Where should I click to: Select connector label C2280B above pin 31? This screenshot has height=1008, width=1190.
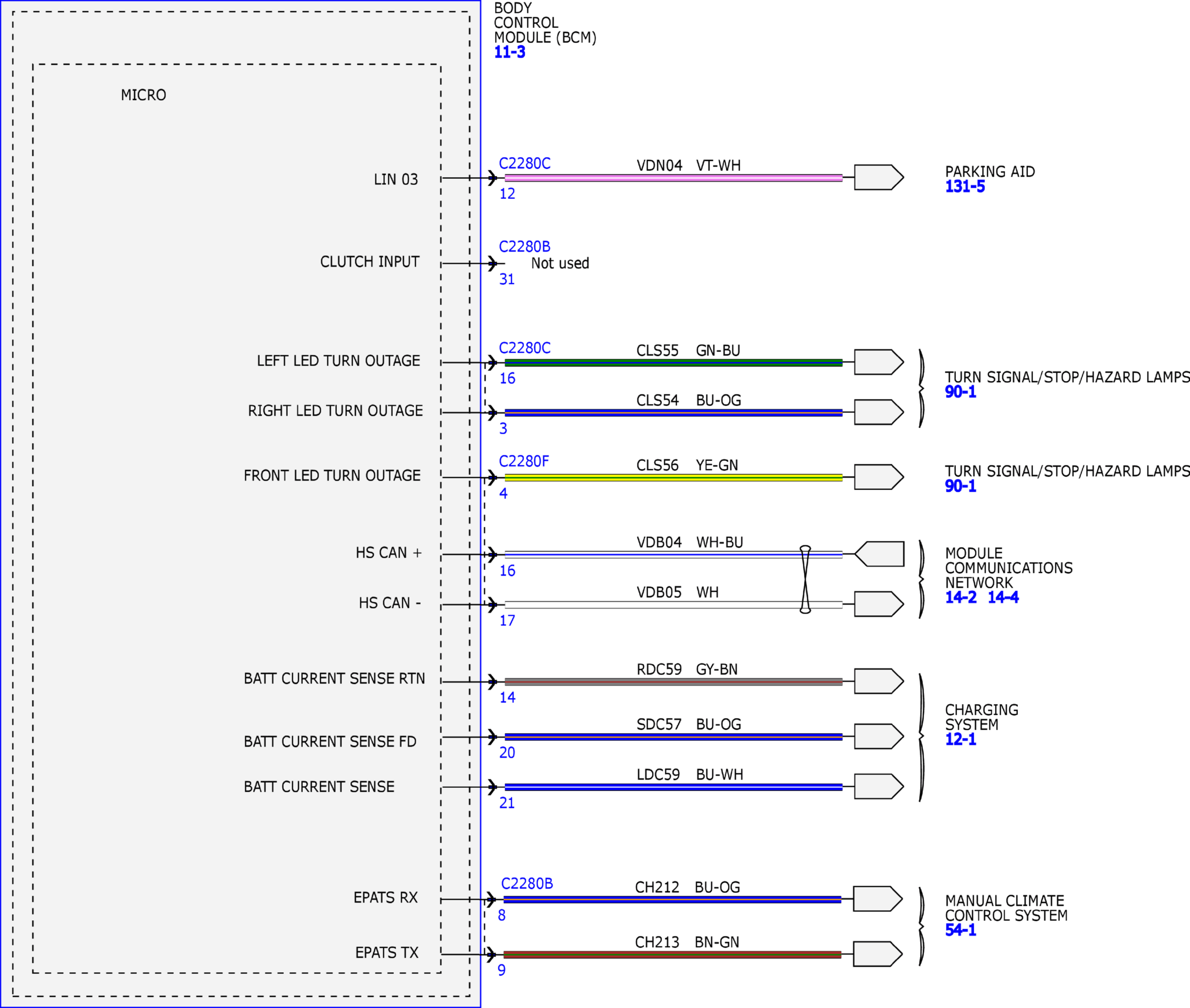[x=525, y=247]
